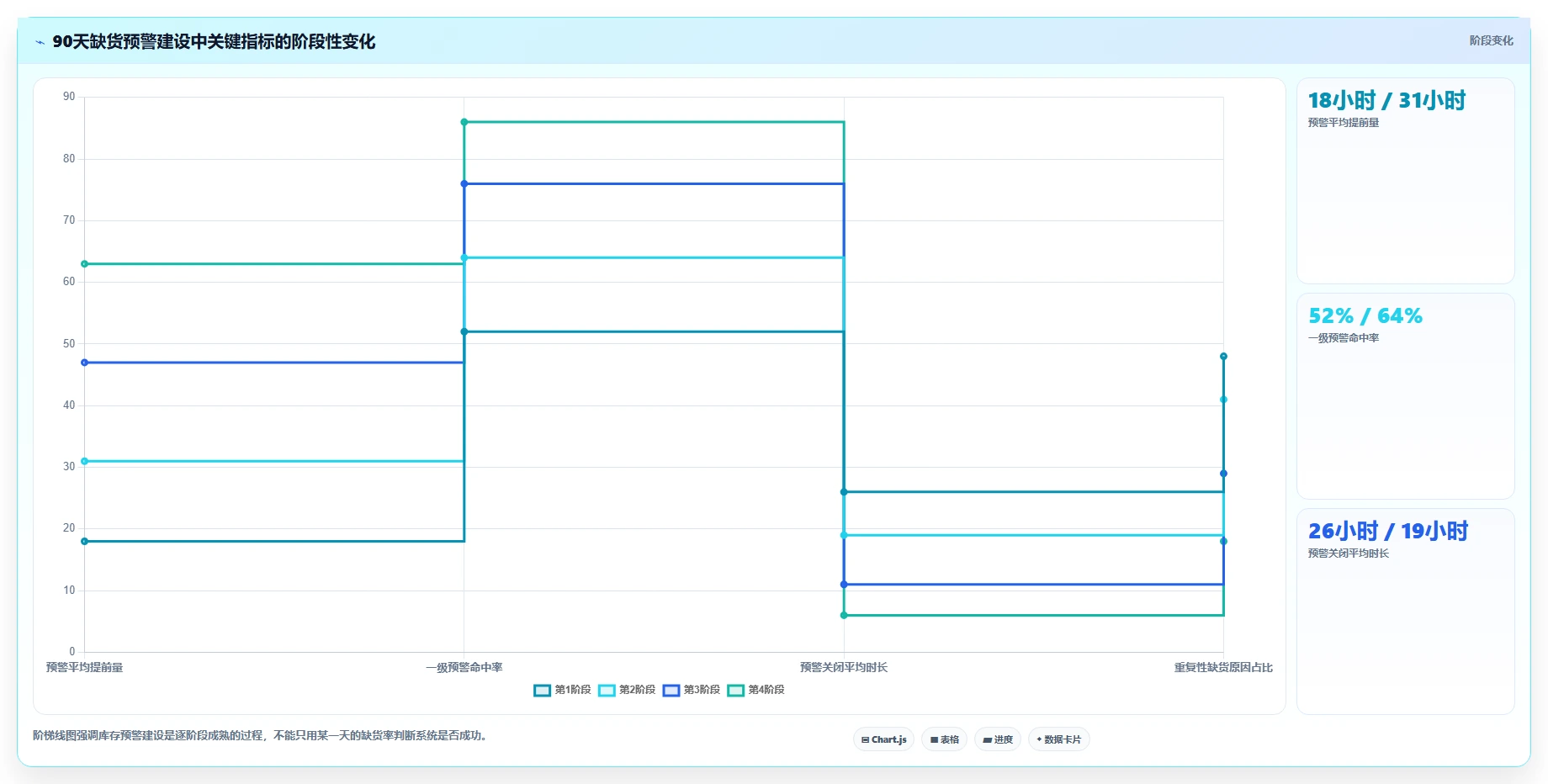1548x784 pixels.
Task: Toggle the 第3阶段 legend series
Action: (692, 690)
